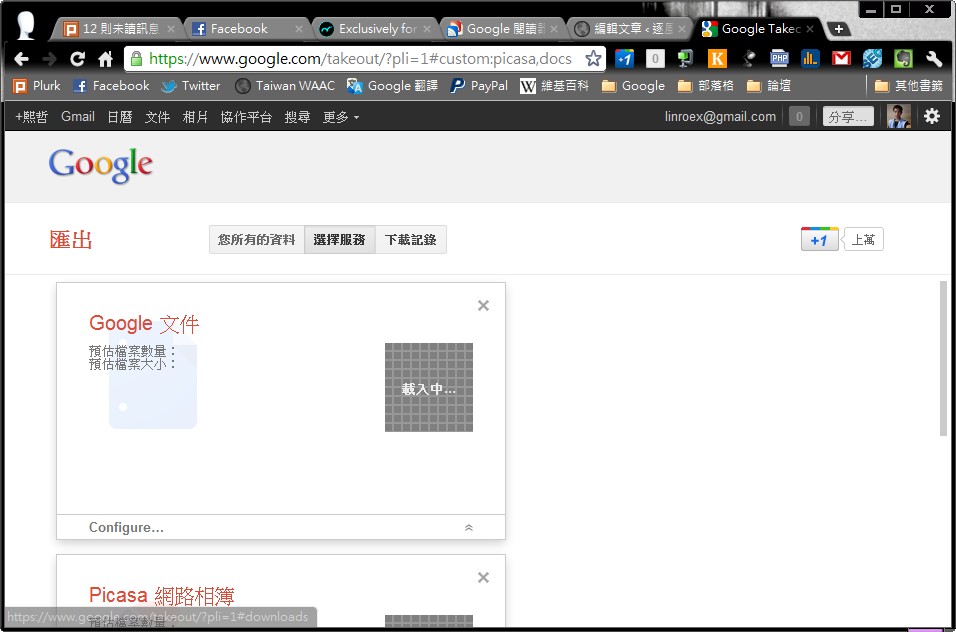Open the 維基百科 bookmark
The width and height of the screenshot is (956, 632).
point(554,86)
